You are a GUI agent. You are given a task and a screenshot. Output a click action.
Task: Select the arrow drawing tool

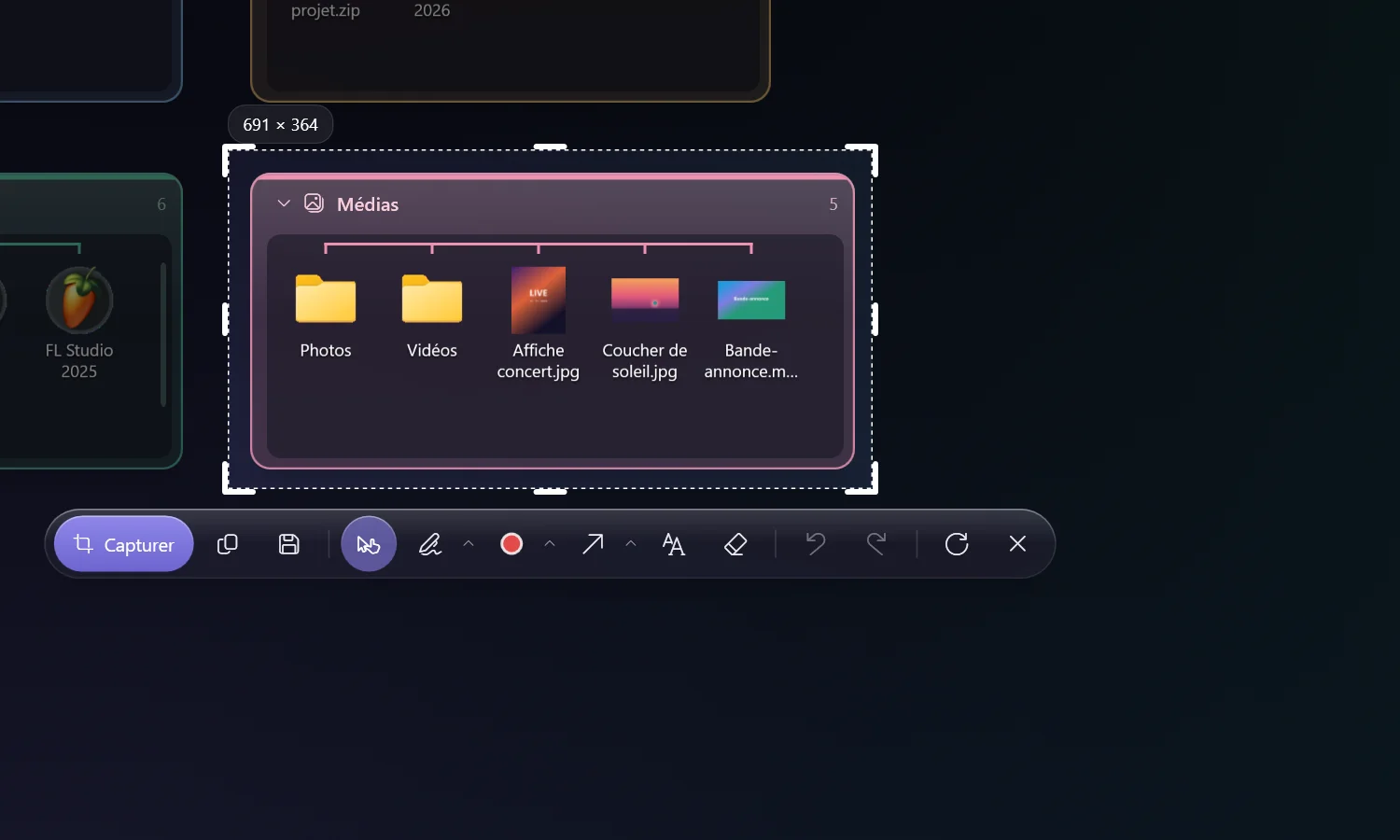pos(593,544)
